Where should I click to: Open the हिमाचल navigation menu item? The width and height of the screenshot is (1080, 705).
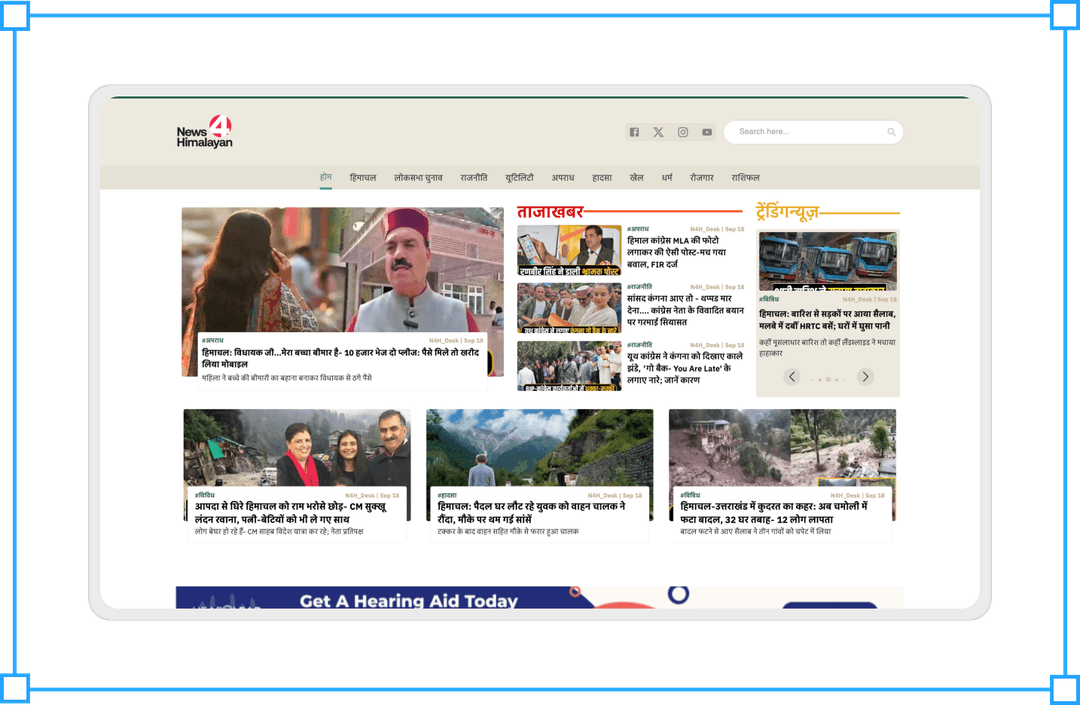click(x=363, y=177)
